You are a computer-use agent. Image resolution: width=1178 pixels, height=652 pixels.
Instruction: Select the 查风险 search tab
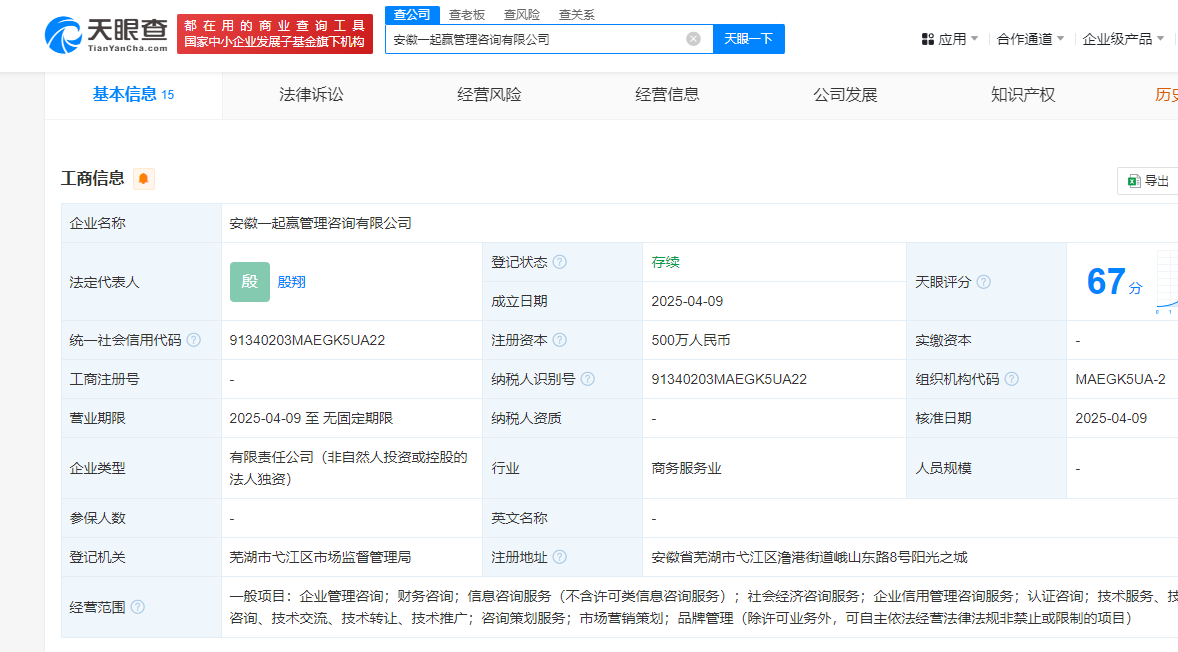[521, 14]
